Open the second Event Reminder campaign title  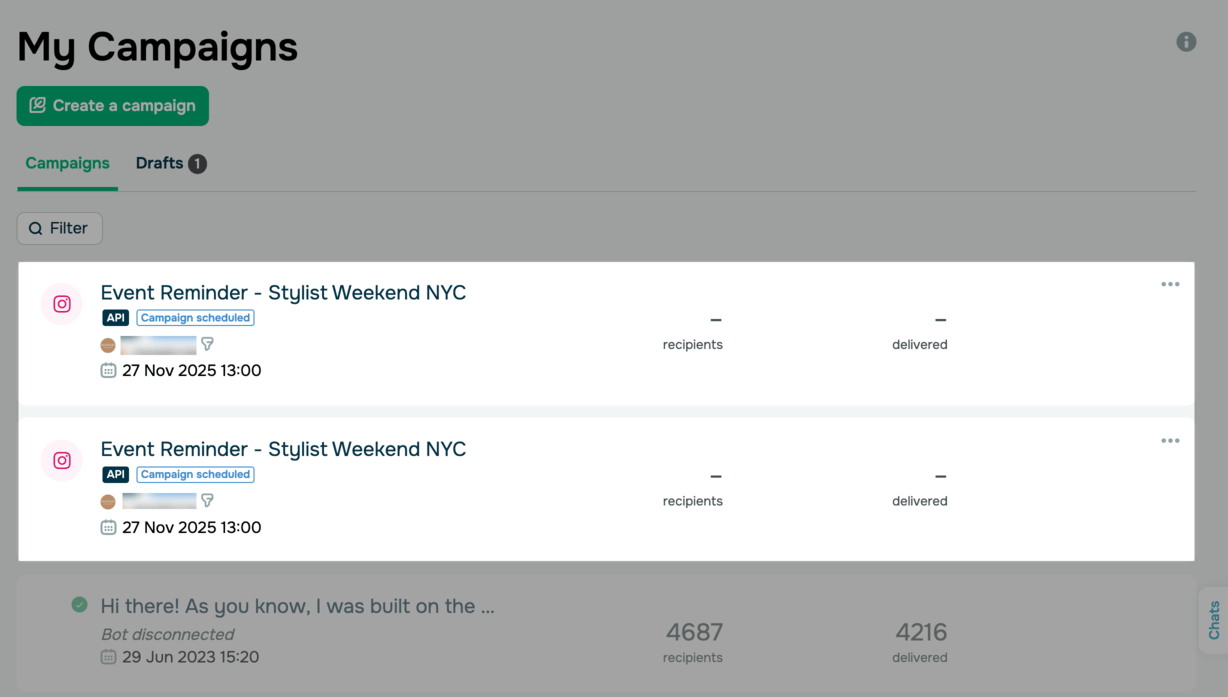(283, 449)
